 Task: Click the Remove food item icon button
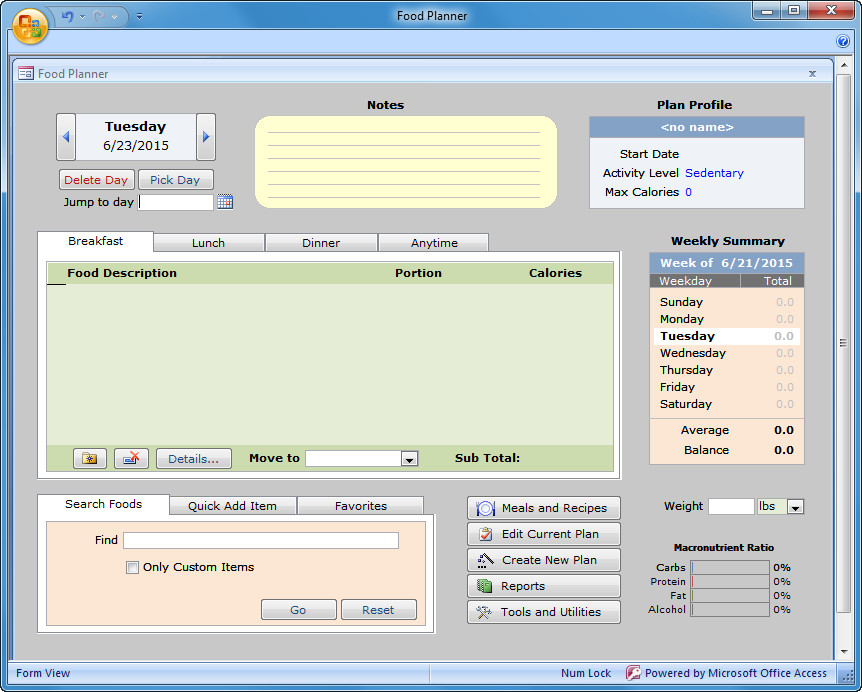click(131, 458)
